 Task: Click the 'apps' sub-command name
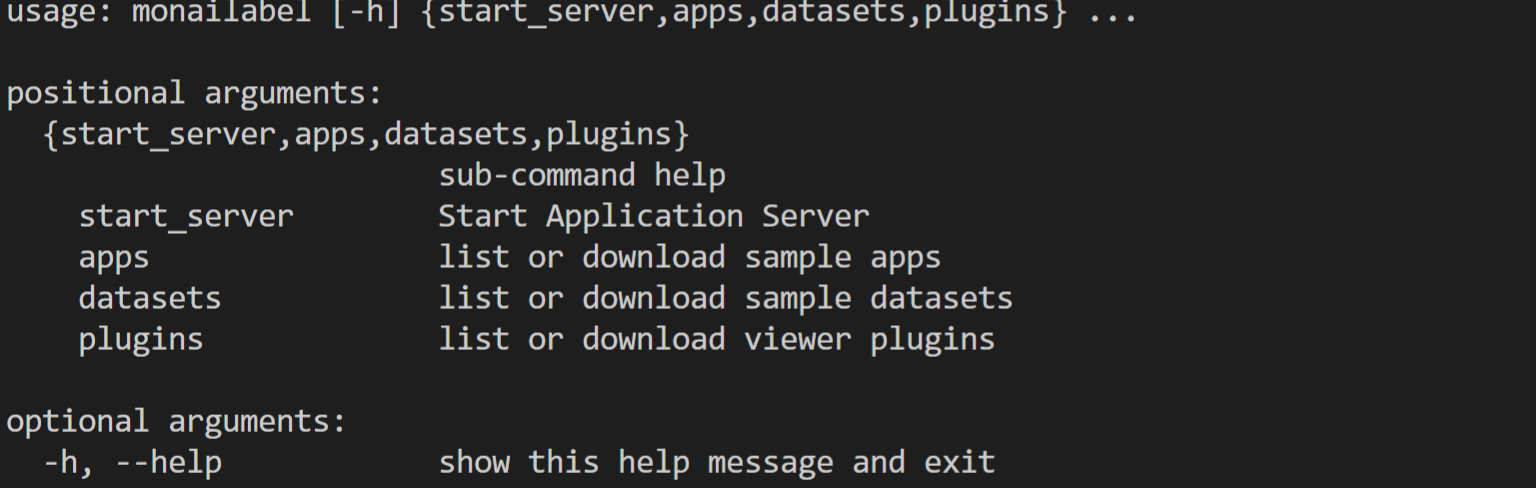114,257
